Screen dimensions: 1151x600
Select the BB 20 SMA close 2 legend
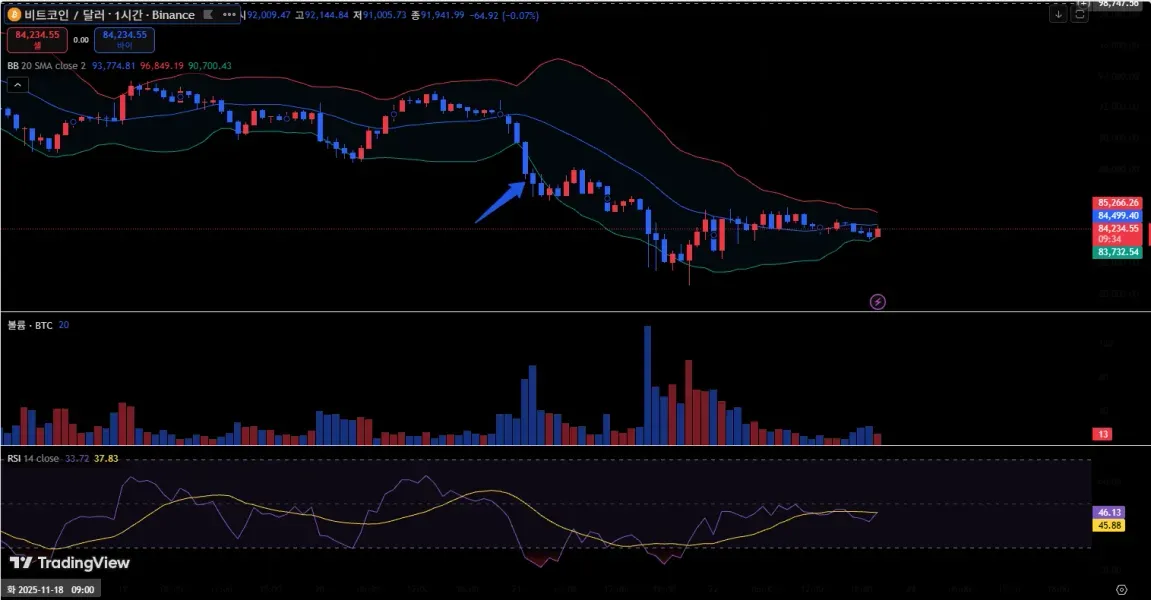click(46, 66)
